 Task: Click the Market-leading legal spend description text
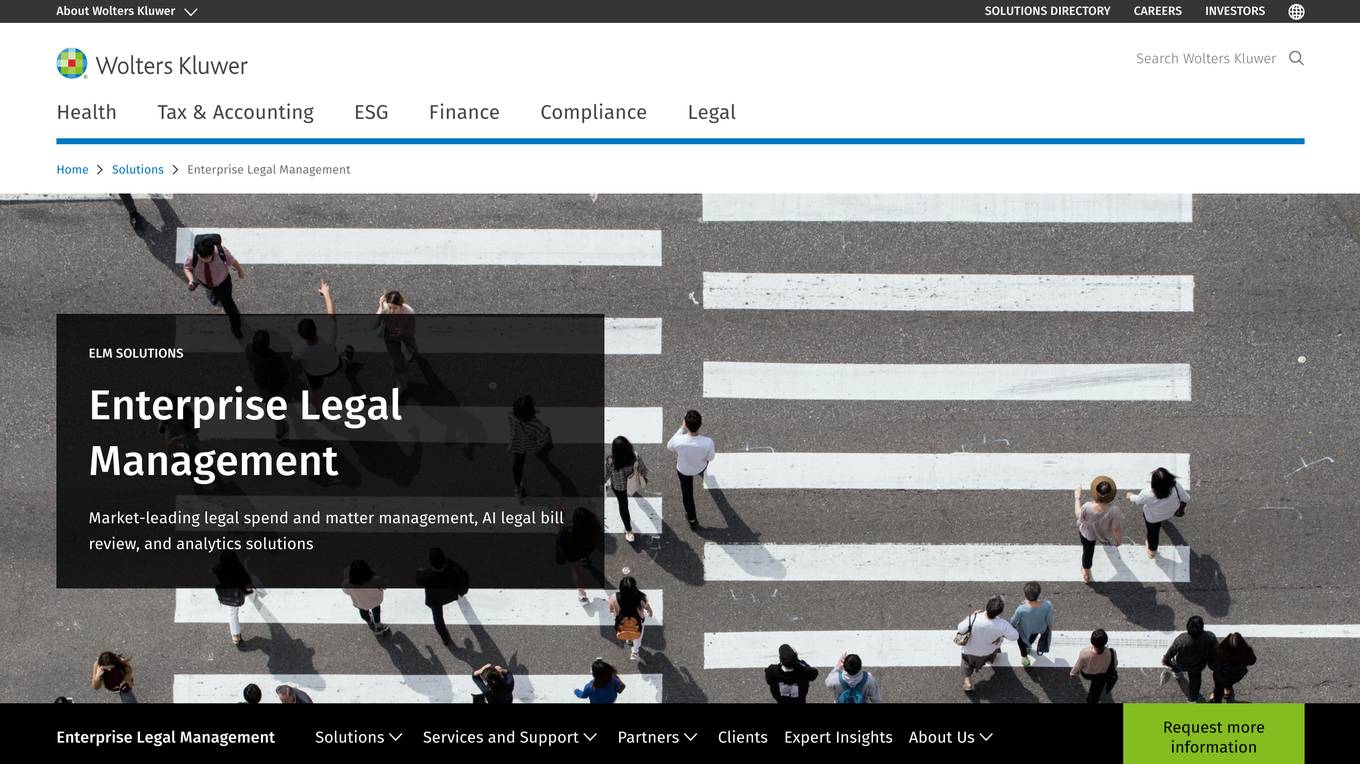[326, 531]
